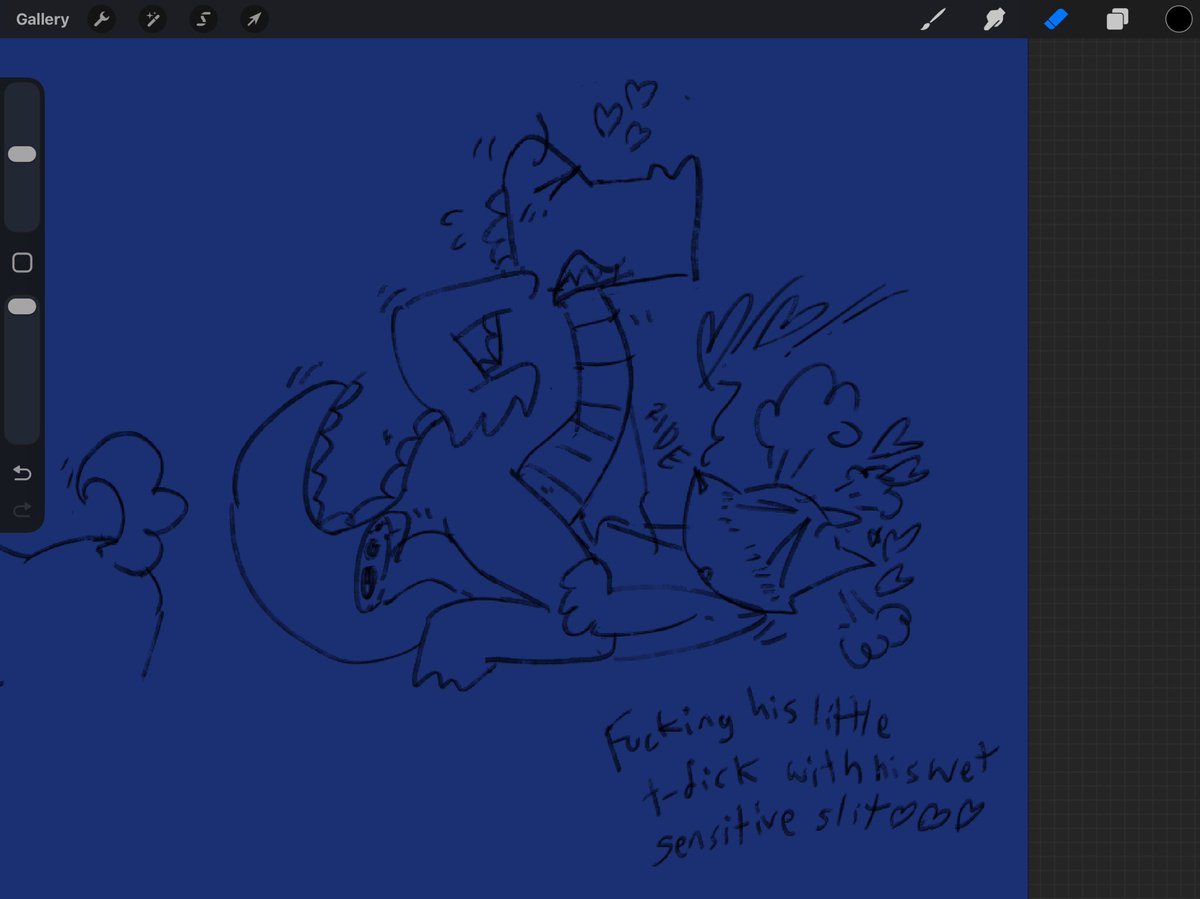Activate the Selection S tool
Image resolution: width=1200 pixels, height=899 pixels.
(x=203, y=19)
